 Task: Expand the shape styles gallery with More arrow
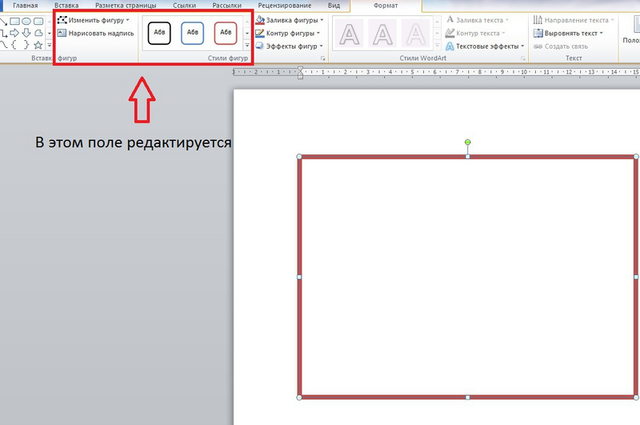(x=247, y=45)
